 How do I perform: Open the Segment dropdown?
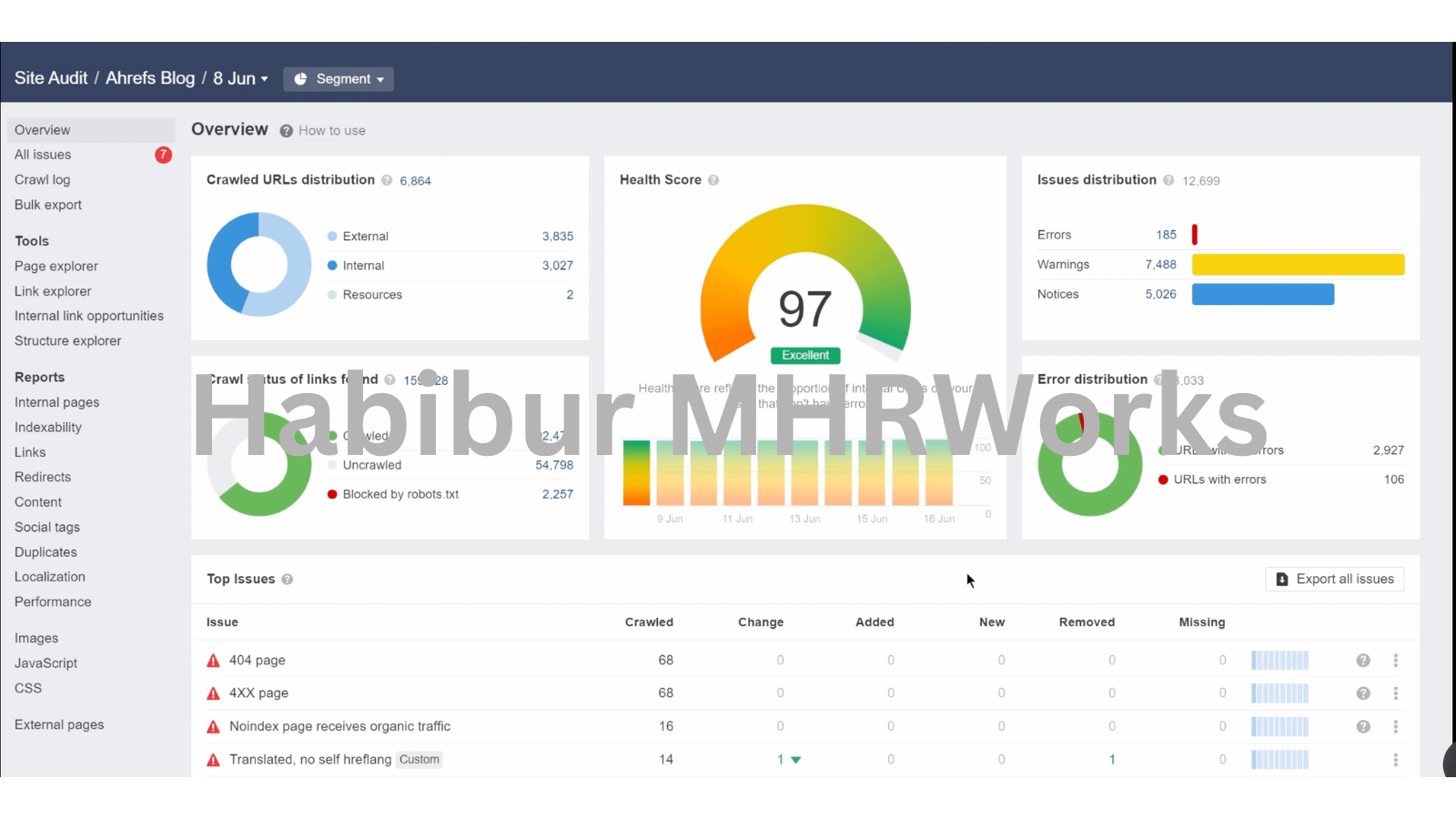[339, 79]
